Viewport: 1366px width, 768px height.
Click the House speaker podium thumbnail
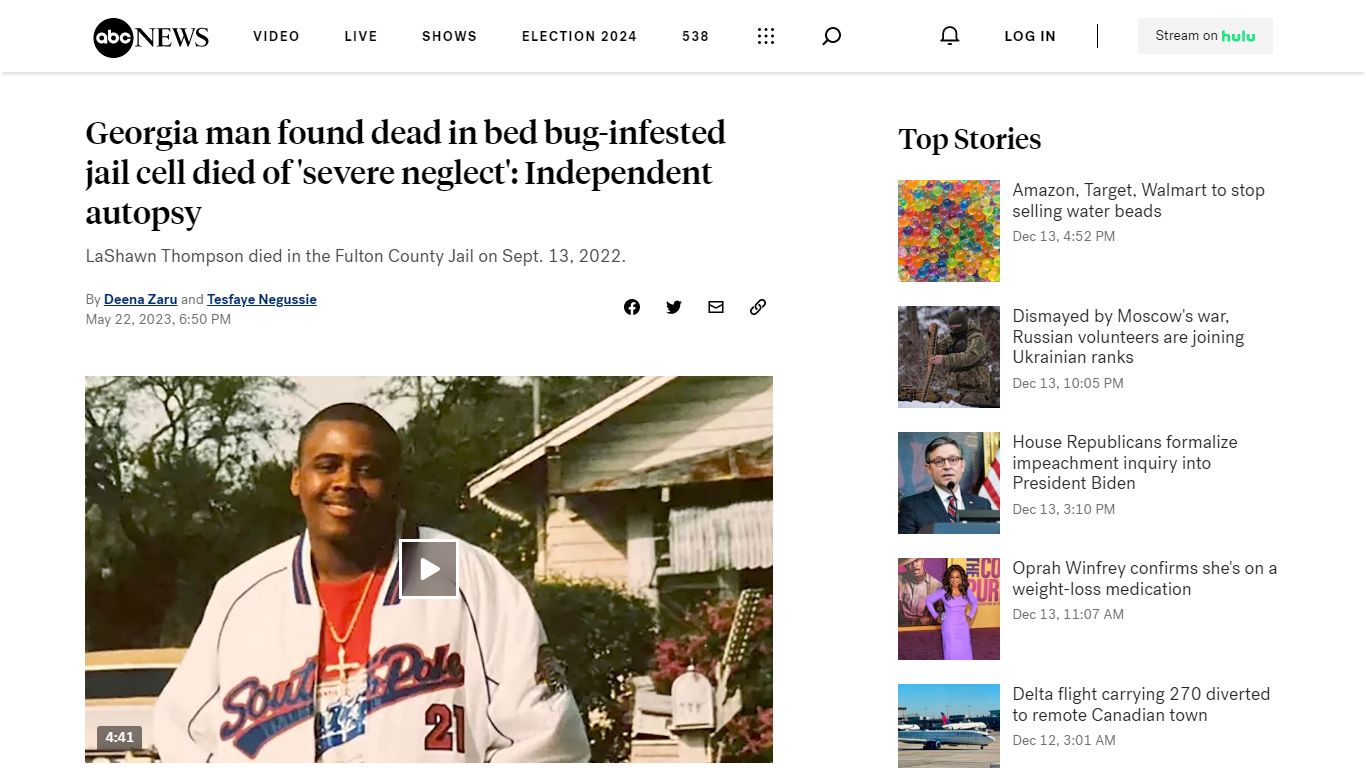coord(949,483)
